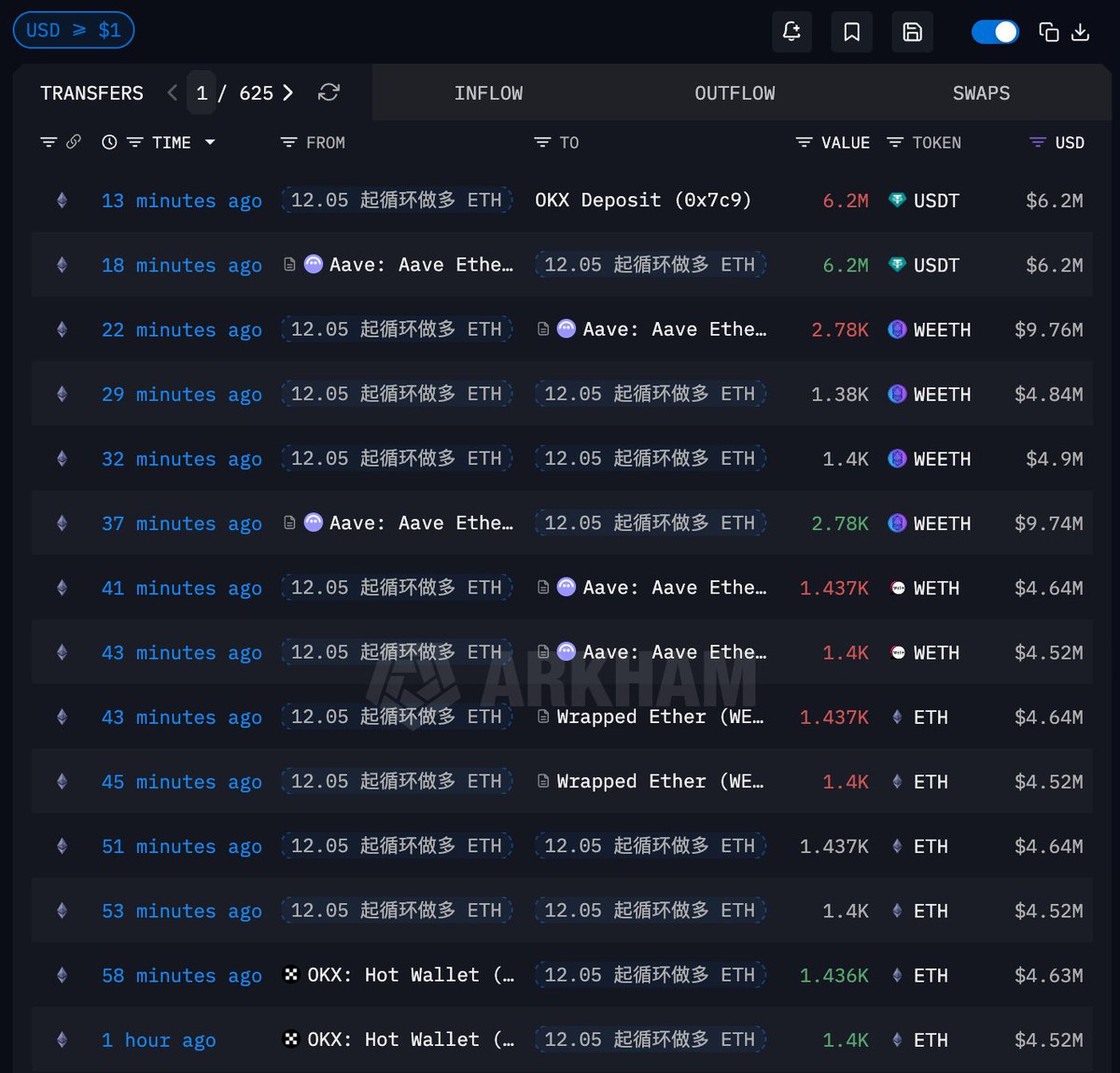Open the TOKEN column filter

tap(894, 143)
